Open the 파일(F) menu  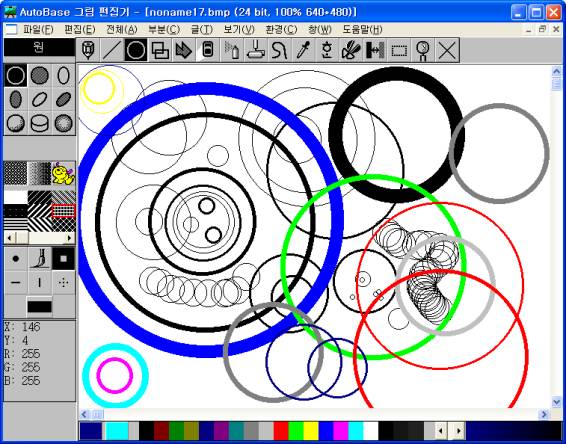point(38,30)
